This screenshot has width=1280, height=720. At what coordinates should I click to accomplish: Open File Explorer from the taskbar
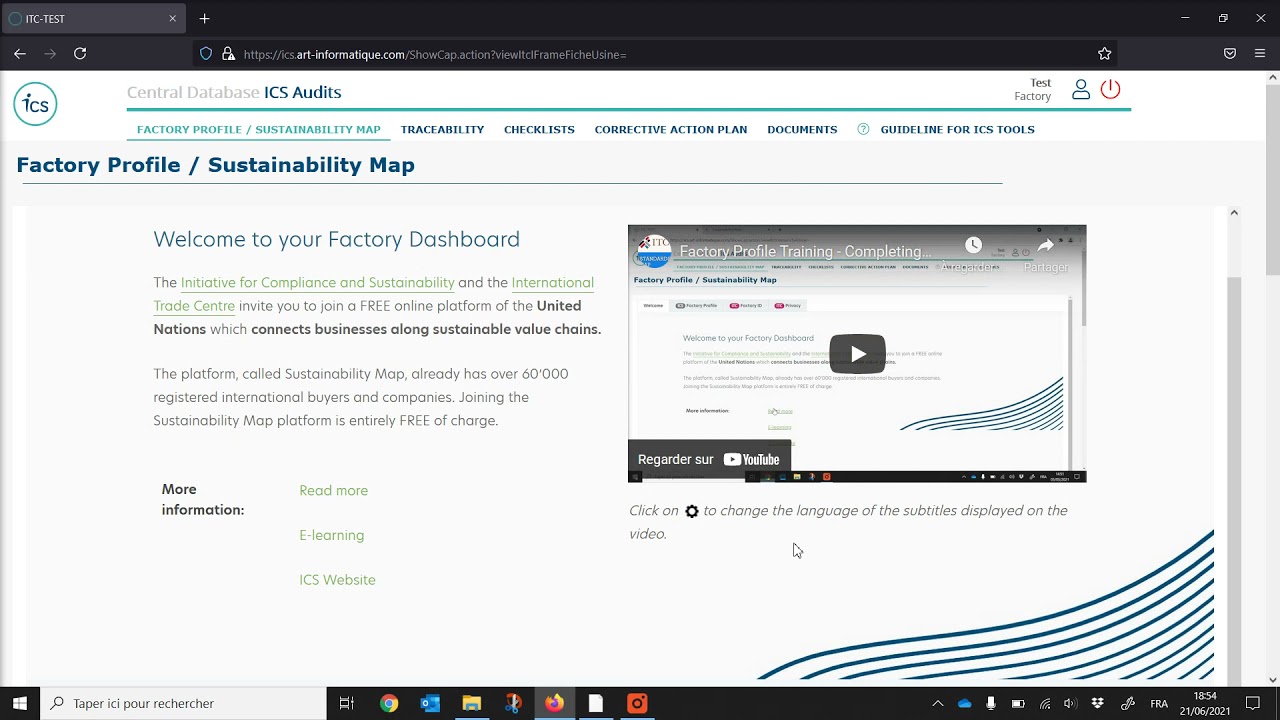[472, 703]
